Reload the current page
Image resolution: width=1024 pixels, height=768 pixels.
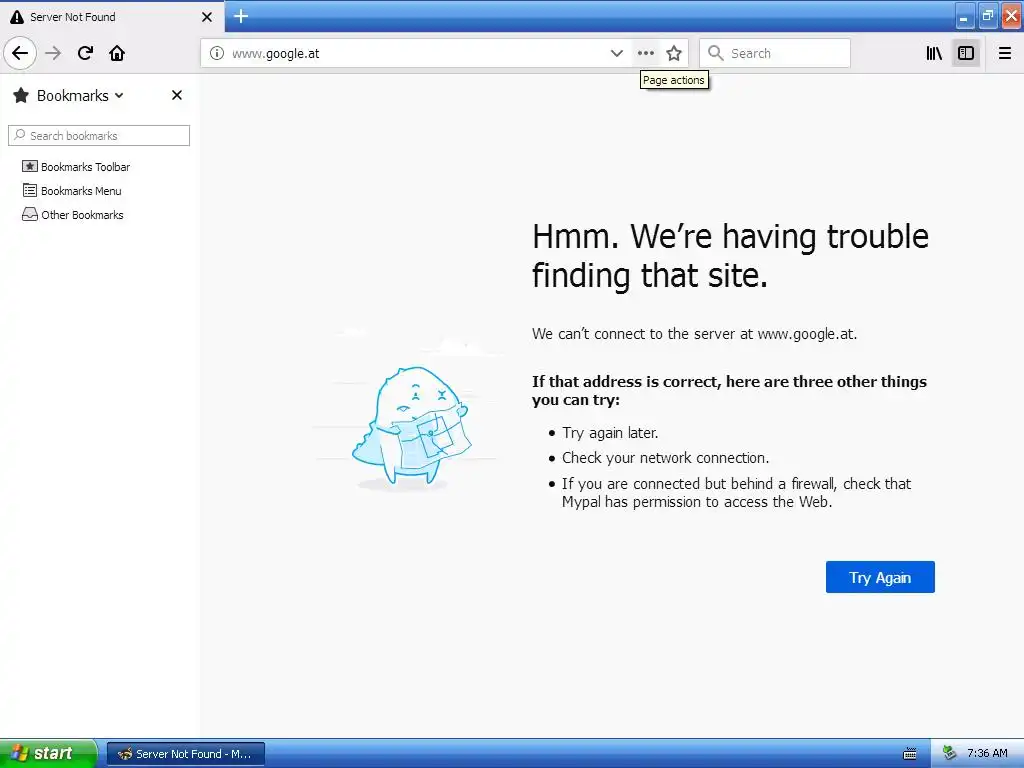[x=85, y=53]
